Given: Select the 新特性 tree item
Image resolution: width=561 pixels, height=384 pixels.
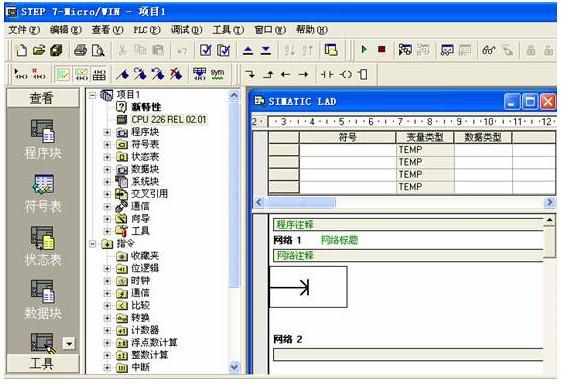Looking at the screenshot, I should [146, 107].
